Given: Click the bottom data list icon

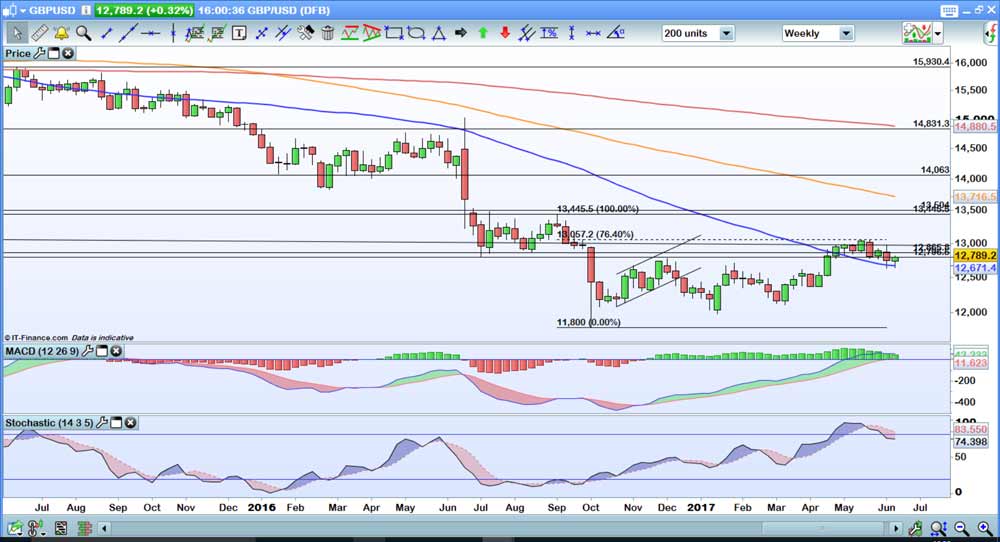Looking at the screenshot, I should (x=61, y=528).
